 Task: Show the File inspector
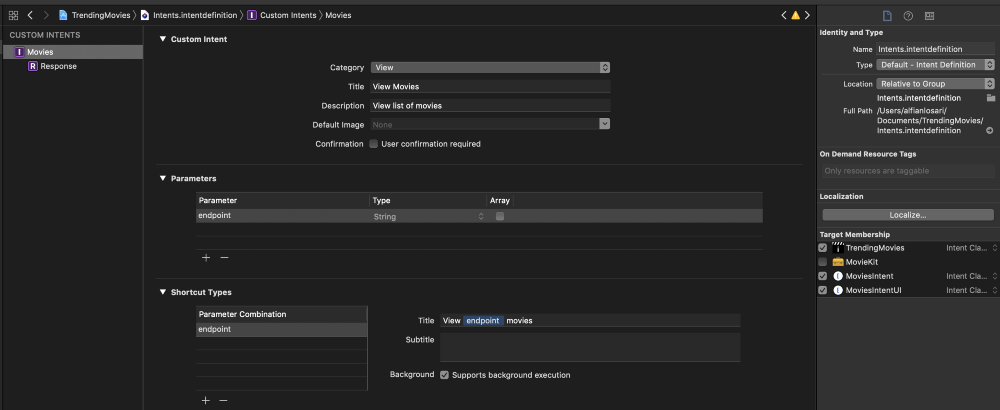[x=886, y=16]
